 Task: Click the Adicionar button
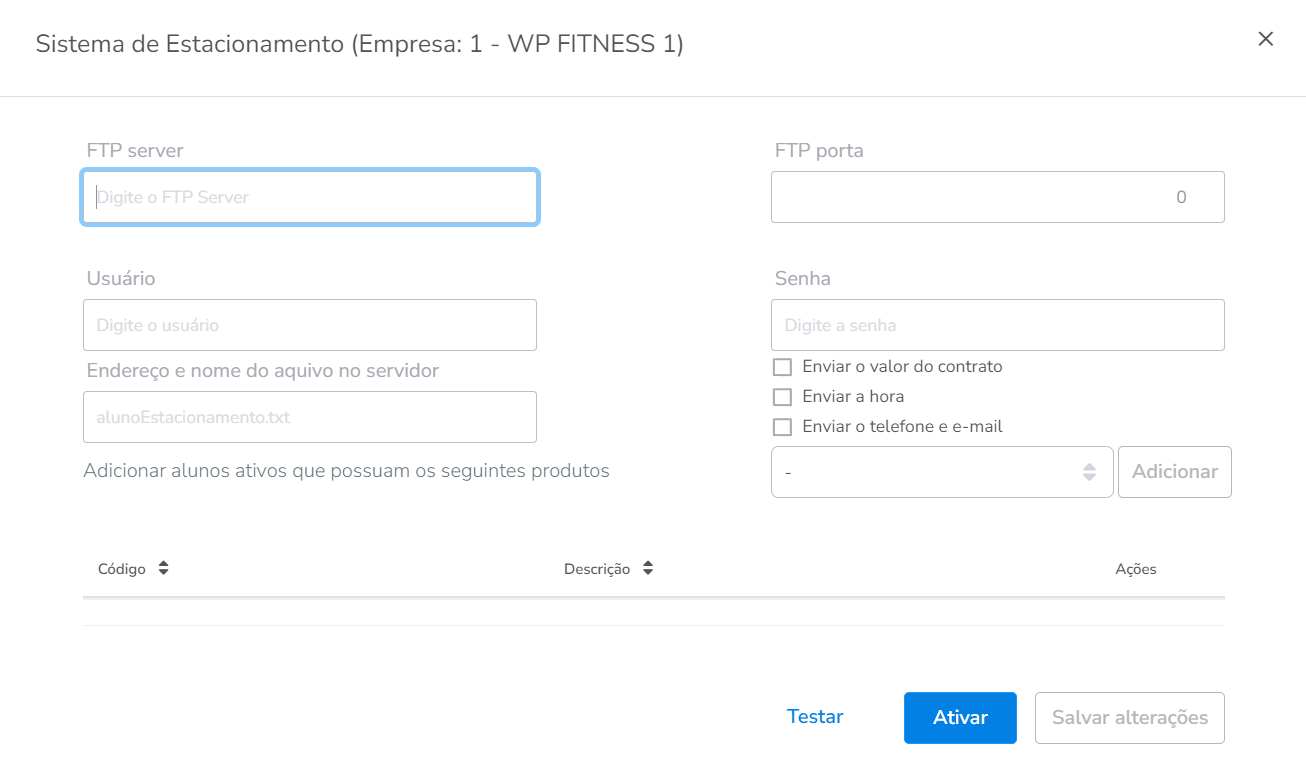[x=1174, y=472]
